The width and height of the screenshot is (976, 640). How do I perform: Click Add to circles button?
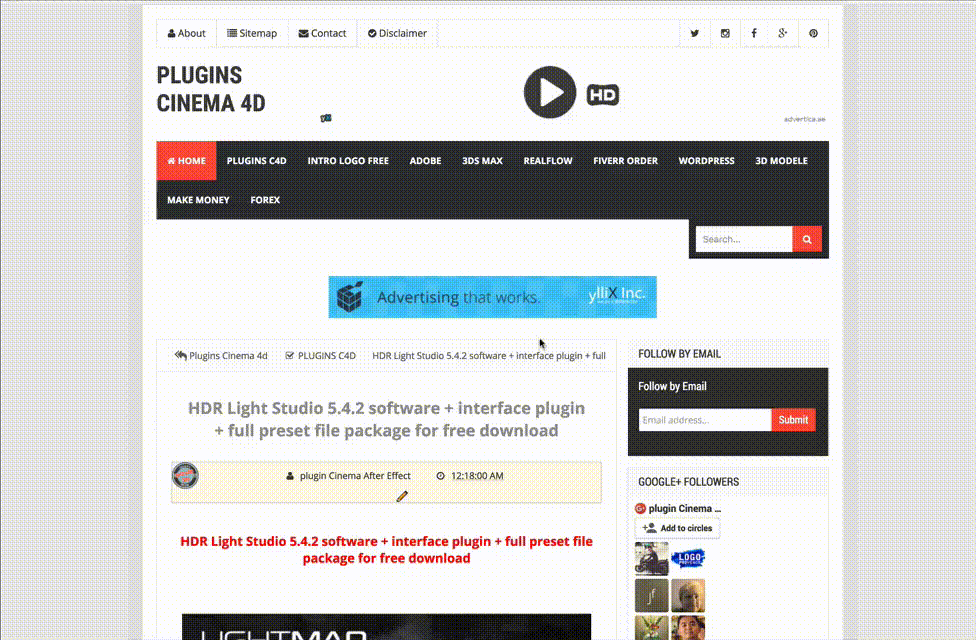677,528
